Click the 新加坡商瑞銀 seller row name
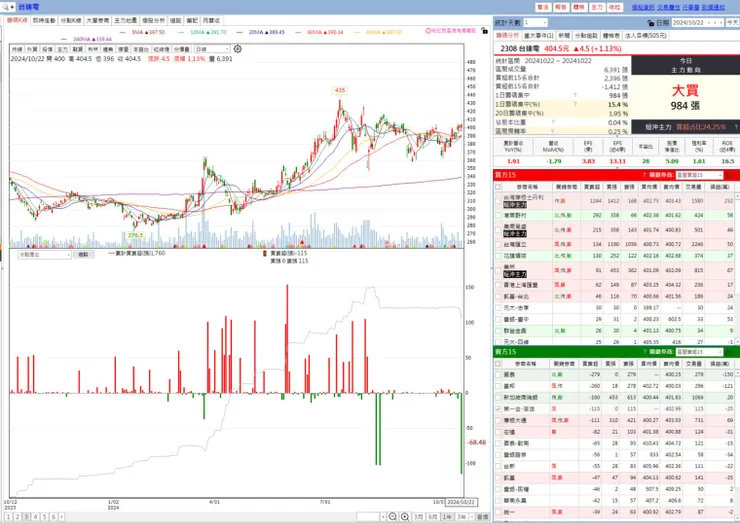This screenshot has width=740, height=523. coord(521,397)
